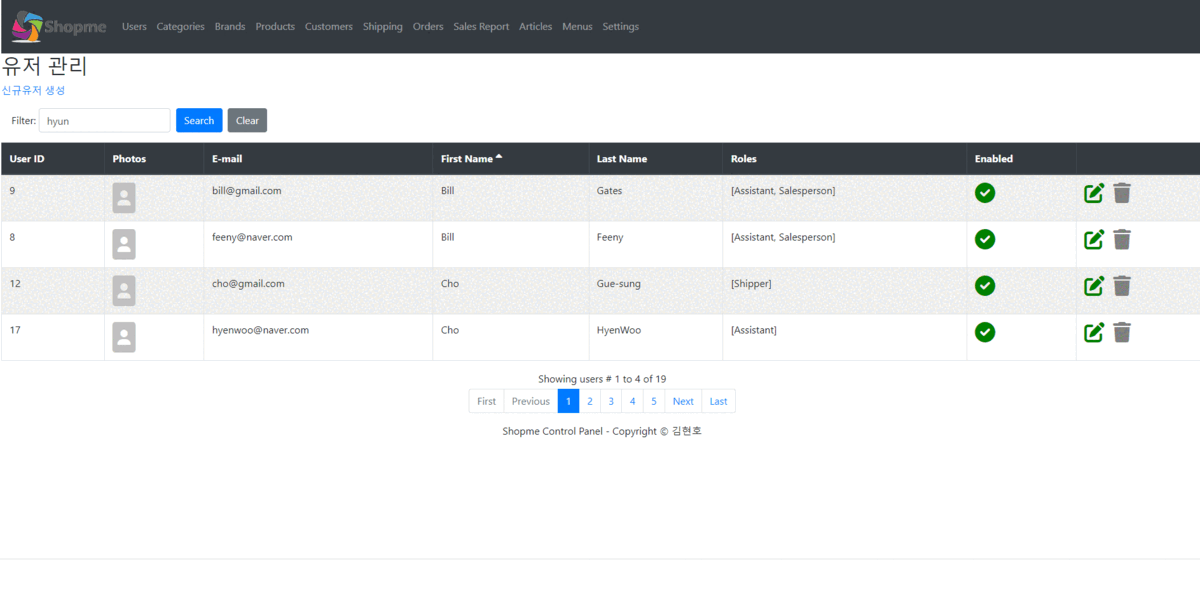The width and height of the screenshot is (1200, 589).
Task: Toggle the green enabled icon for user 12
Action: (x=985, y=285)
